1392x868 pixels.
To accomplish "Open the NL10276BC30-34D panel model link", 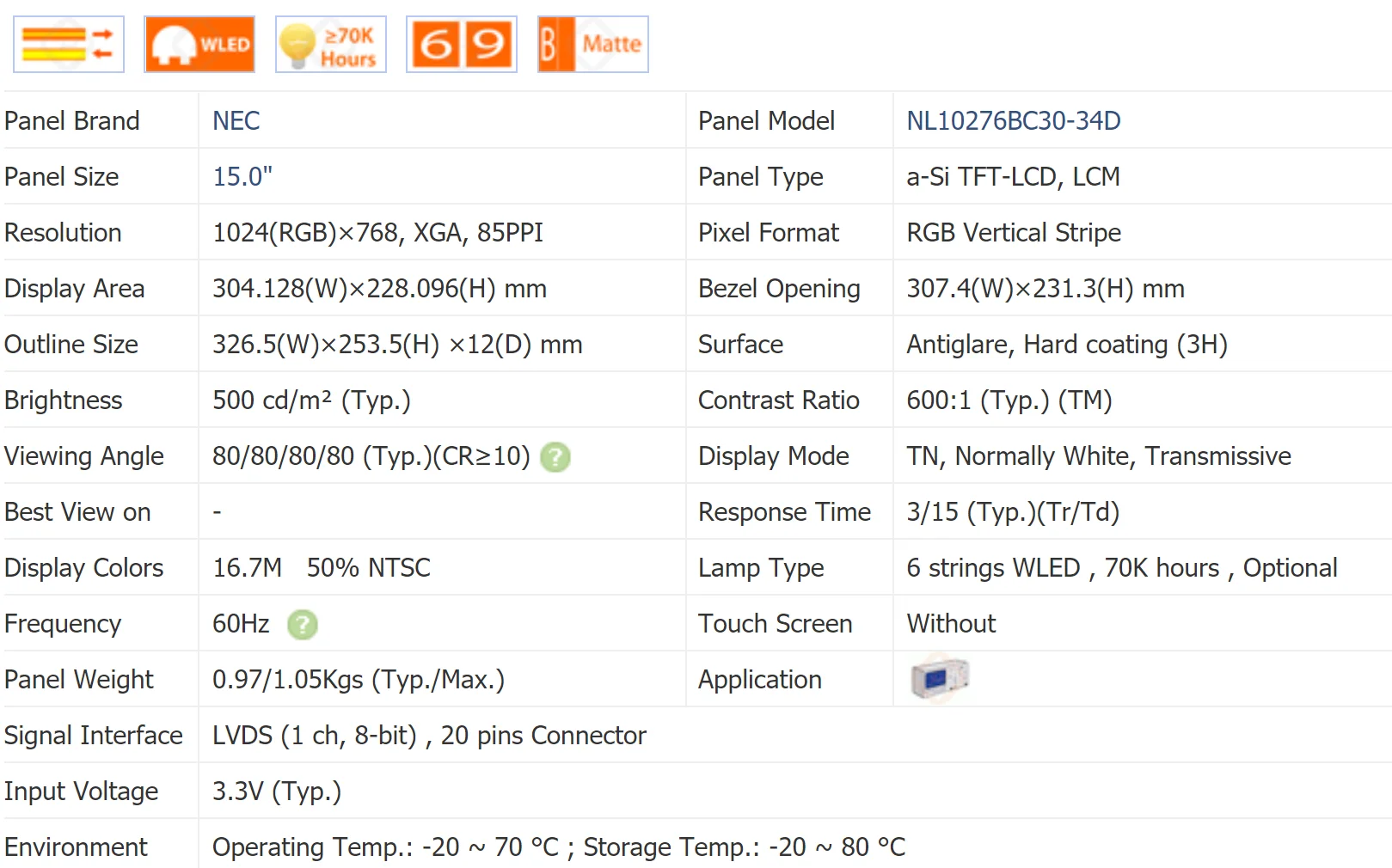I will pyautogui.click(x=1014, y=121).
